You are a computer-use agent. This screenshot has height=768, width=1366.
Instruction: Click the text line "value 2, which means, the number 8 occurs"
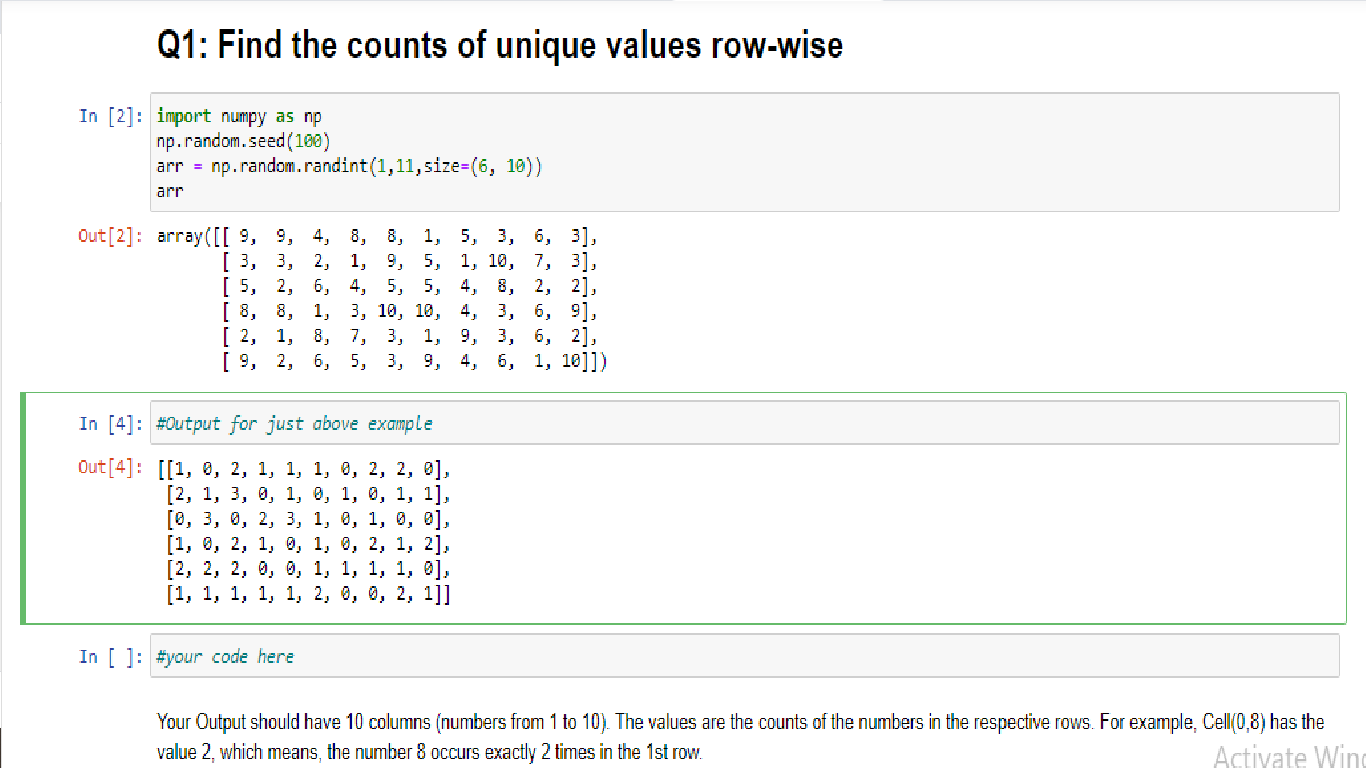(430, 751)
